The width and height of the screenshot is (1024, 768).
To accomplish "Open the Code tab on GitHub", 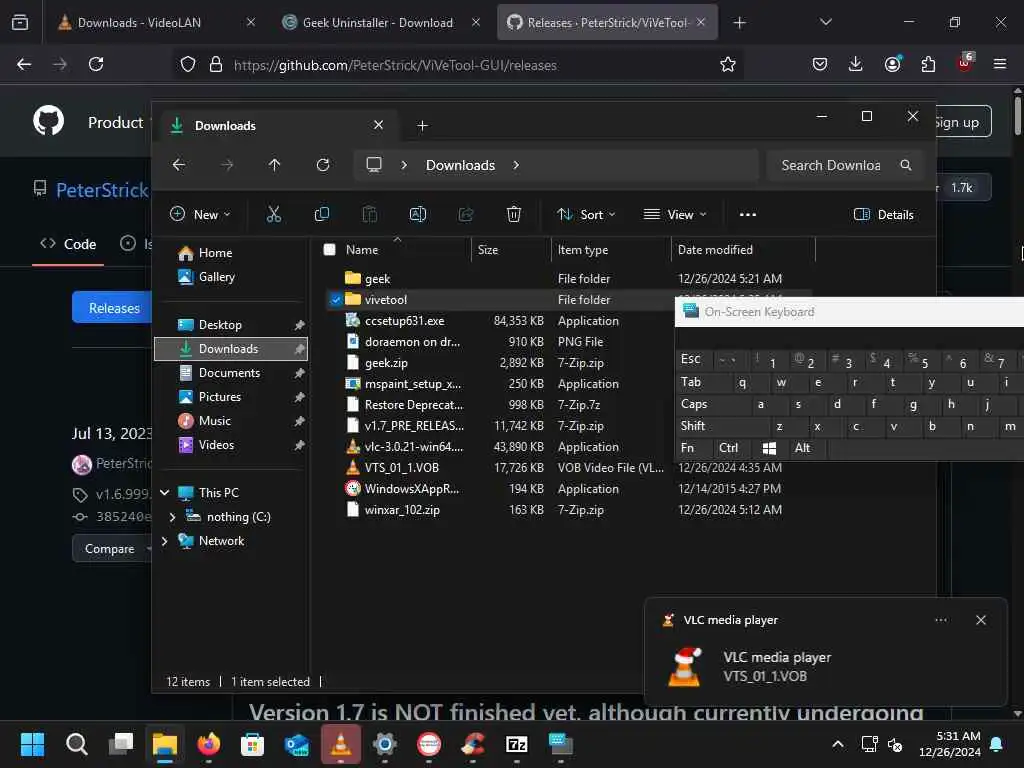I will click(68, 244).
